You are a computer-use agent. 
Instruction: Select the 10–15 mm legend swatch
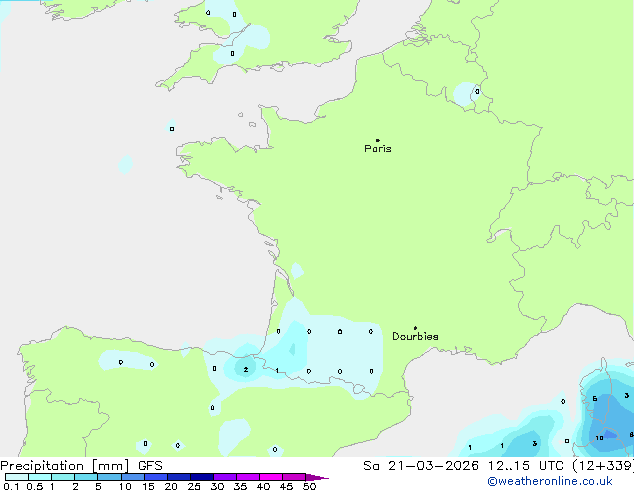pos(133,477)
